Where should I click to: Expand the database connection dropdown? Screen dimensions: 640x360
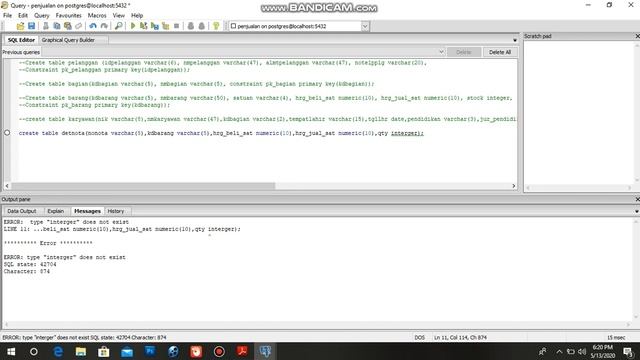coord(365,26)
